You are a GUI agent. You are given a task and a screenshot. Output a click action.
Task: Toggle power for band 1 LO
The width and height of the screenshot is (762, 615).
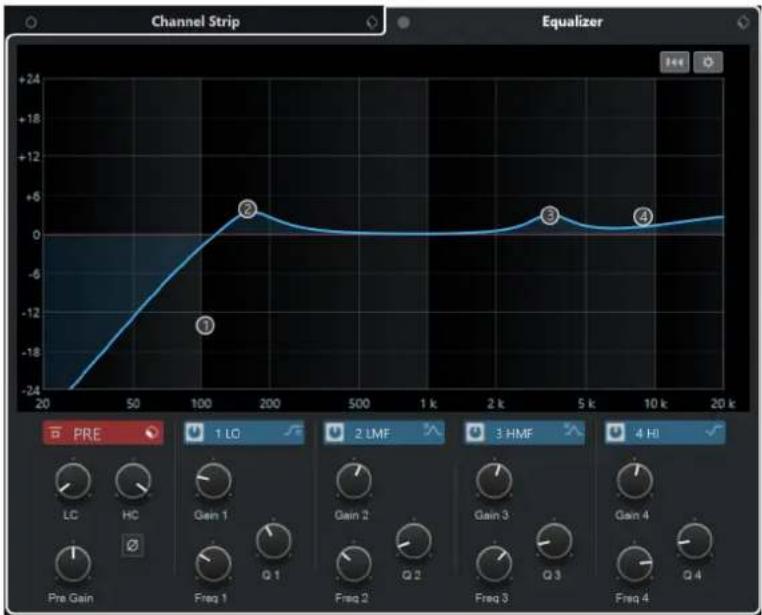[x=195, y=432]
